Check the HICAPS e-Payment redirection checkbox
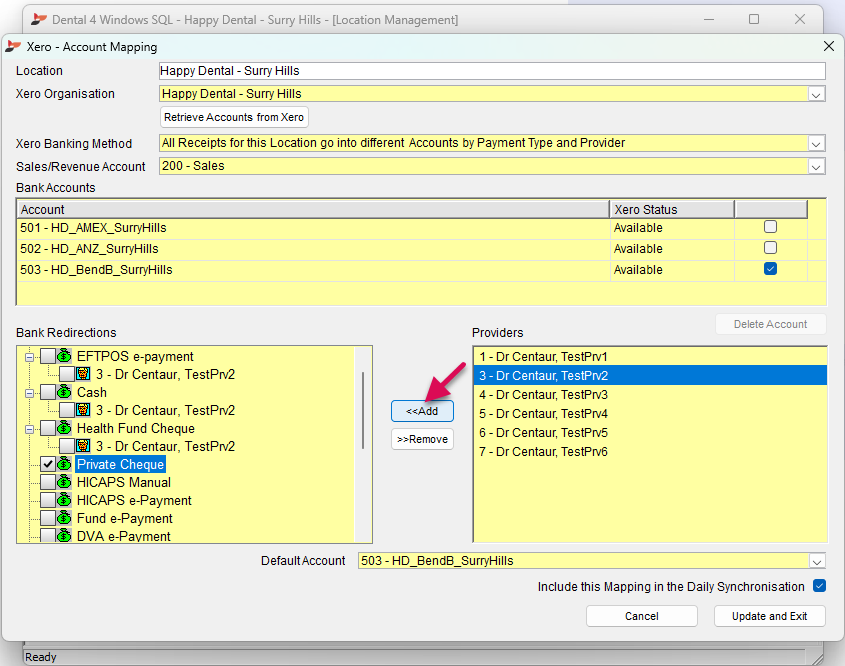845x666 pixels. 48,500
